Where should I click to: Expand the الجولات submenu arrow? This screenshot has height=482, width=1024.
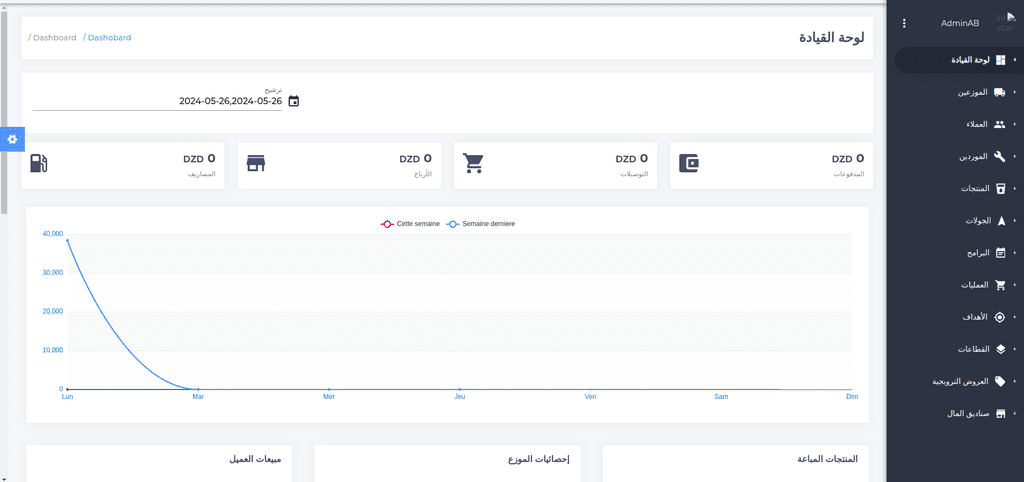[1014, 221]
